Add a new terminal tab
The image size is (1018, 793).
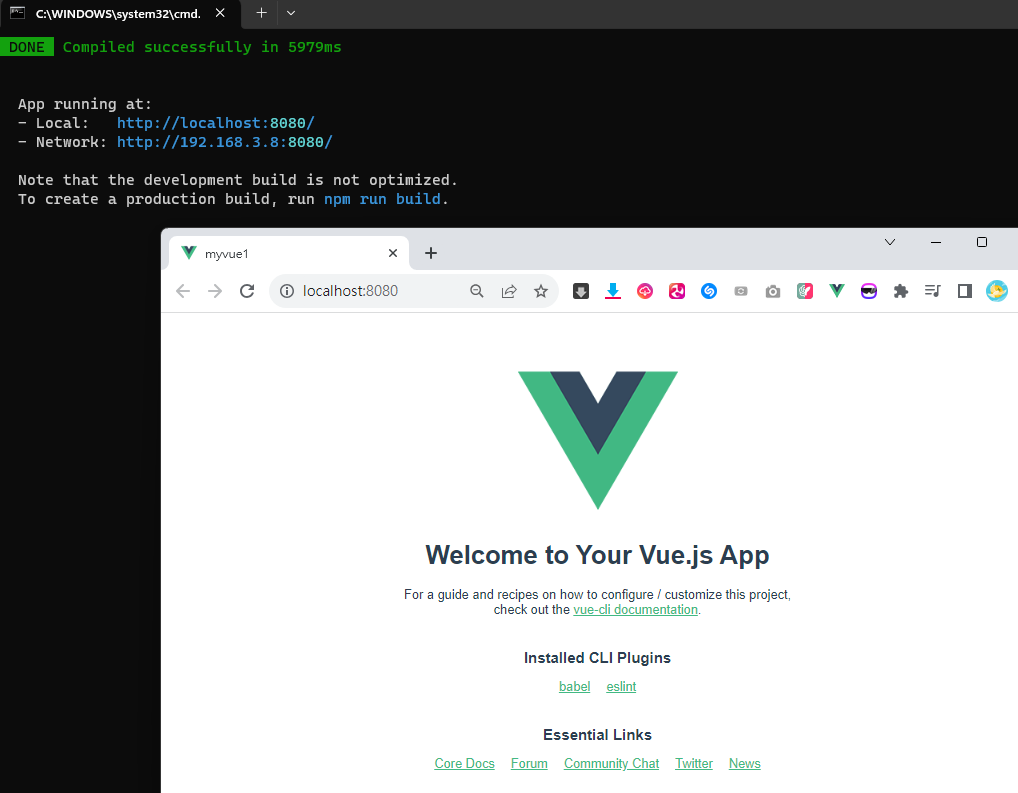coord(261,13)
